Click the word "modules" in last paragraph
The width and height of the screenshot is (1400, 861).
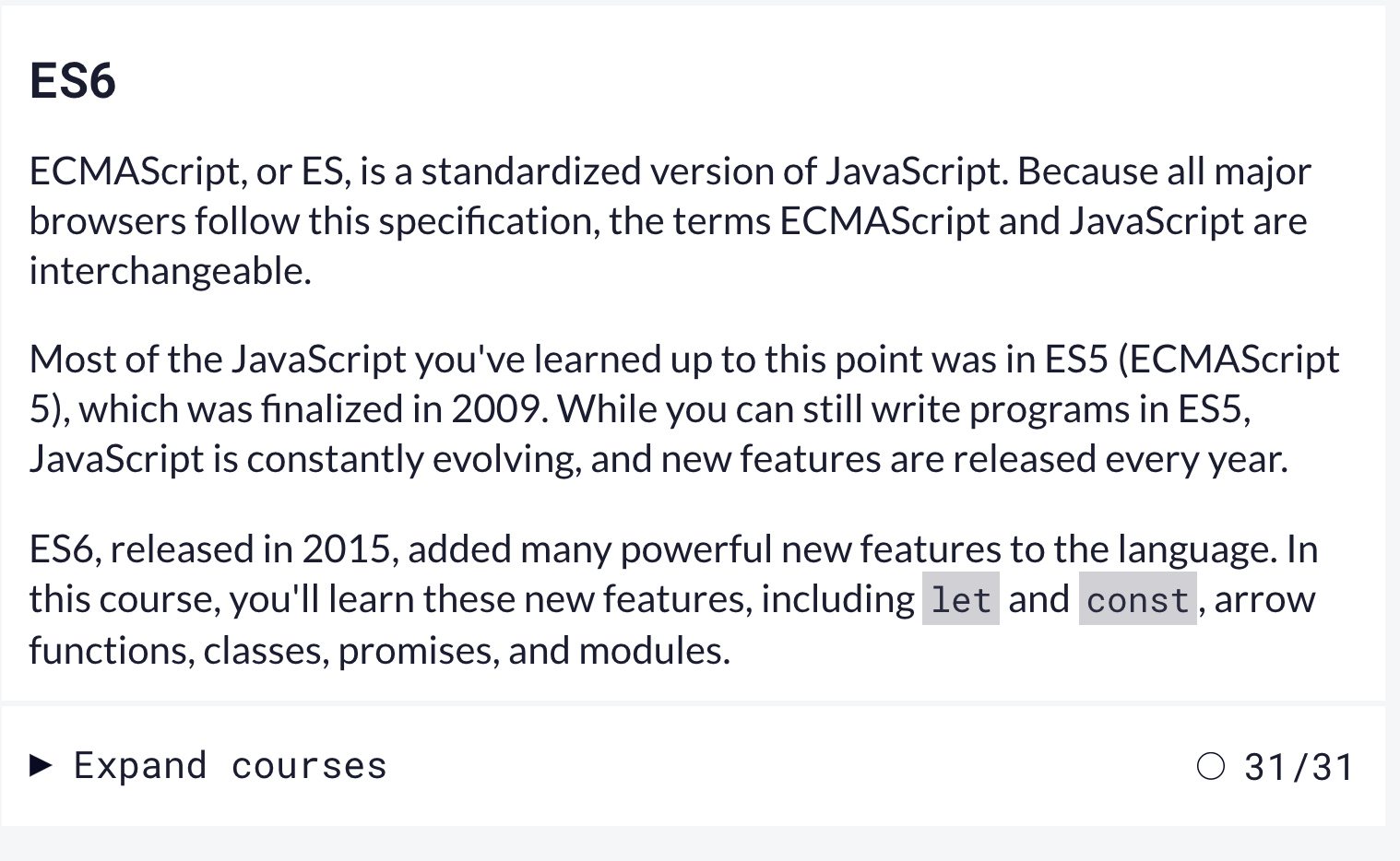653,652
